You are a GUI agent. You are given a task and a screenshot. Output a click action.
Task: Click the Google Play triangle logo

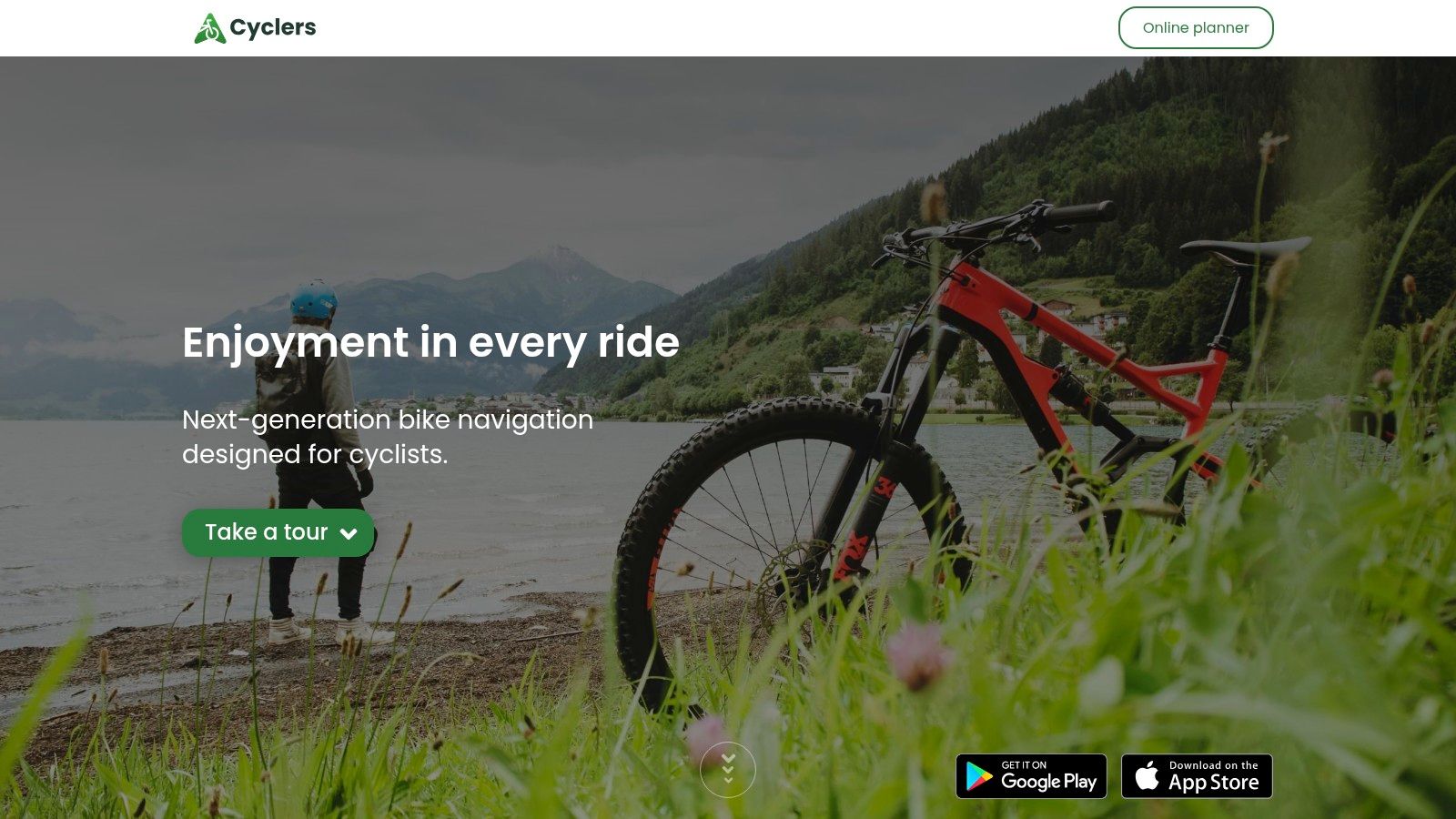(x=979, y=776)
